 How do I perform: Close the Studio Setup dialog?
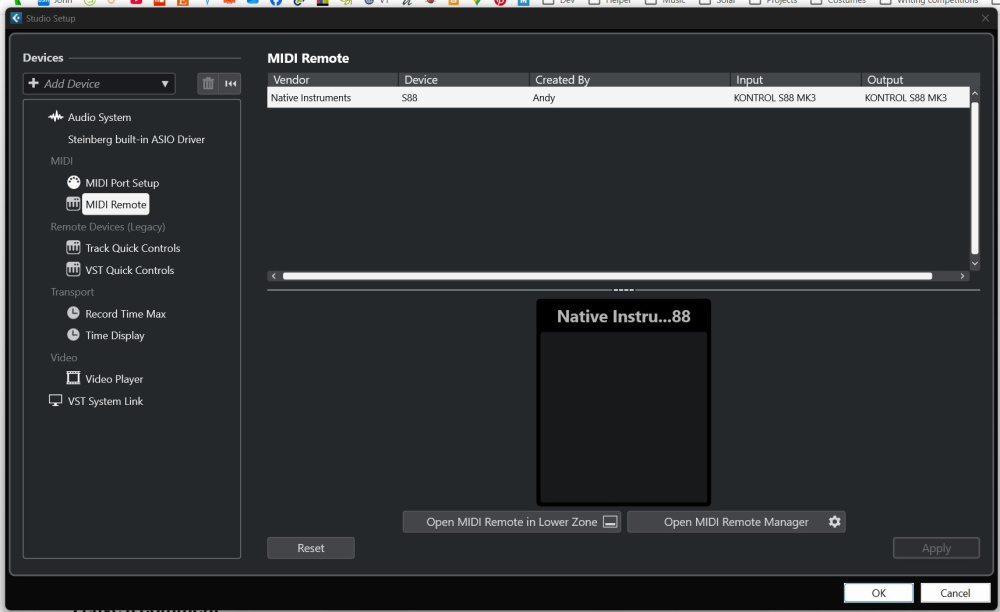[985, 18]
